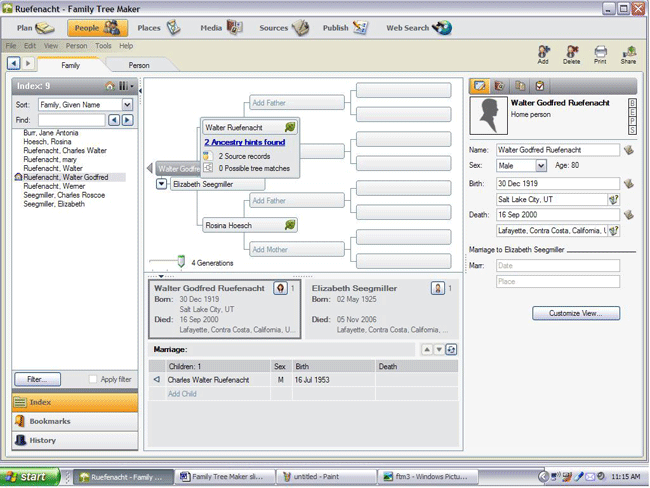Viewport: 650px width, 488px height.
Task: Switch to untitled - Paint in taskbar
Action: [x=326, y=477]
